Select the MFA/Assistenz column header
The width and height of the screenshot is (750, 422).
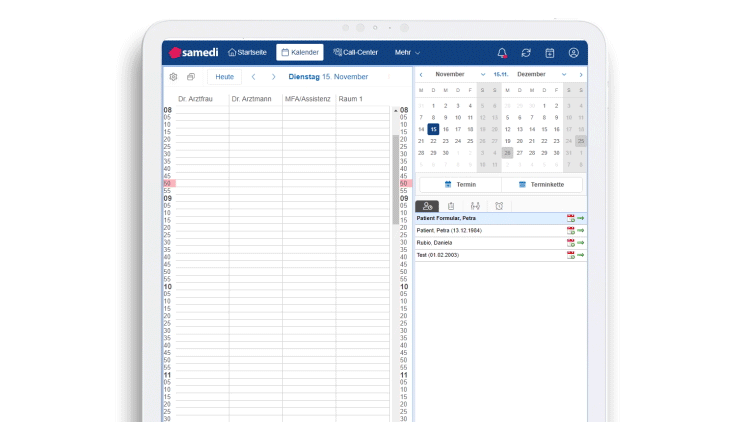click(x=308, y=99)
